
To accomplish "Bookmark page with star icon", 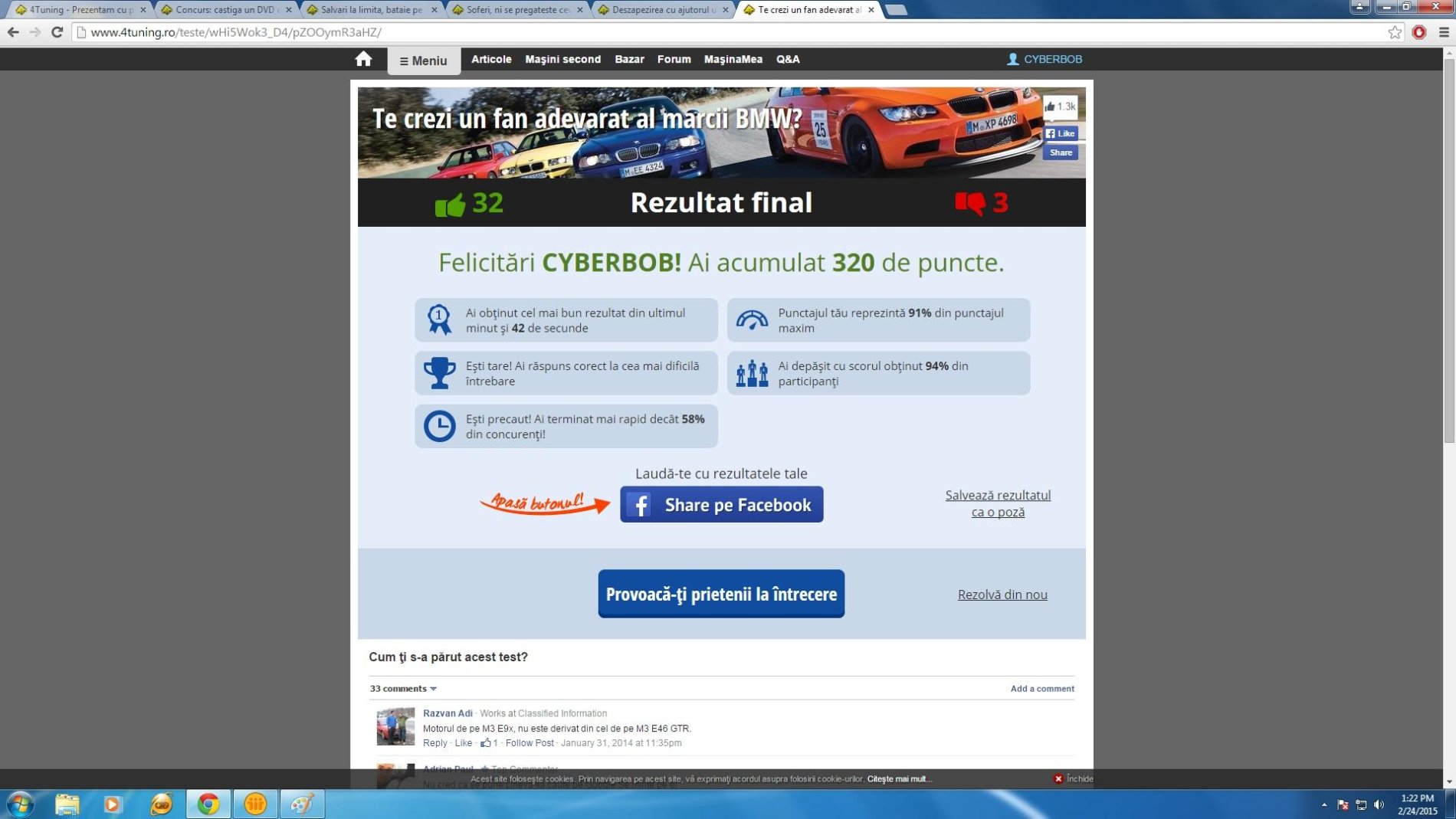I will click(x=1395, y=32).
